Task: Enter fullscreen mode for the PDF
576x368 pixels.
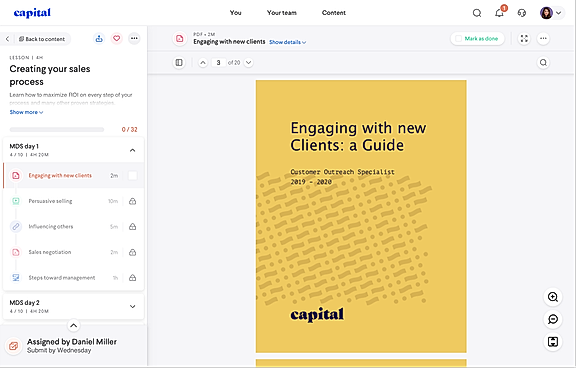Action: tap(524, 39)
